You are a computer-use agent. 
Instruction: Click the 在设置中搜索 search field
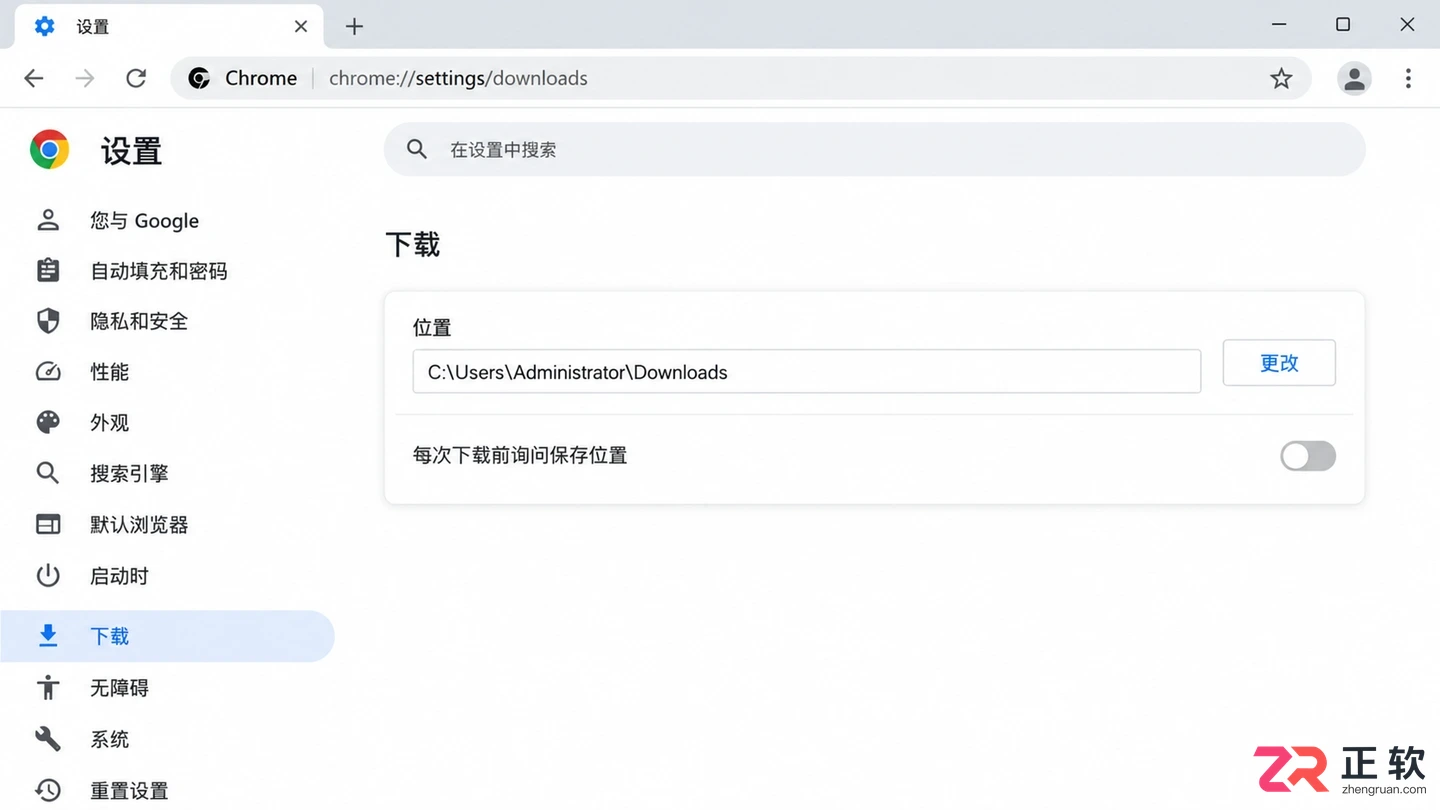point(875,149)
